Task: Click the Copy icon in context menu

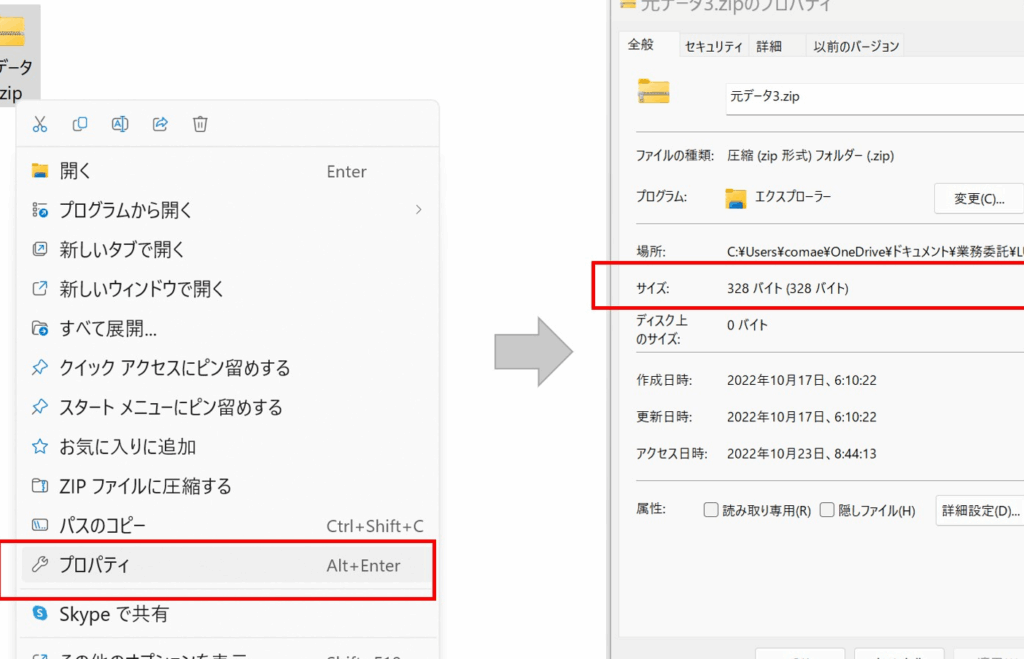Action: click(x=80, y=124)
